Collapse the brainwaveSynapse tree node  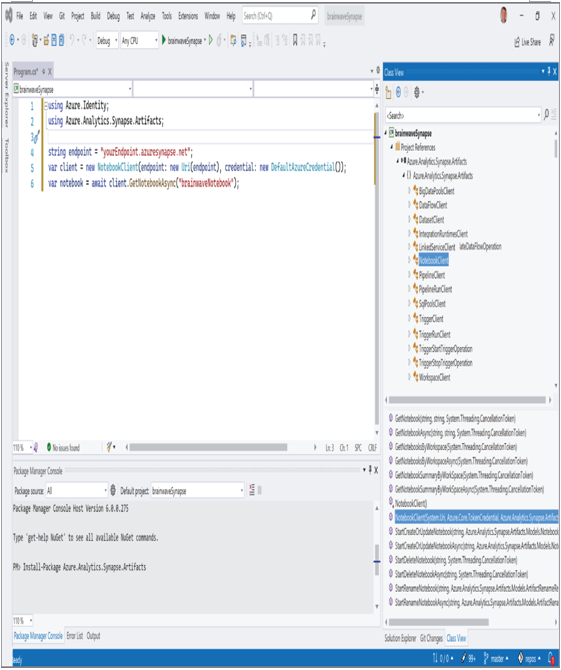pyautogui.click(x=386, y=133)
